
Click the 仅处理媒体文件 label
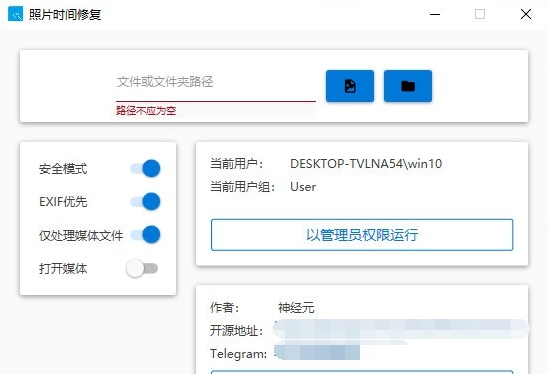click(x=81, y=236)
